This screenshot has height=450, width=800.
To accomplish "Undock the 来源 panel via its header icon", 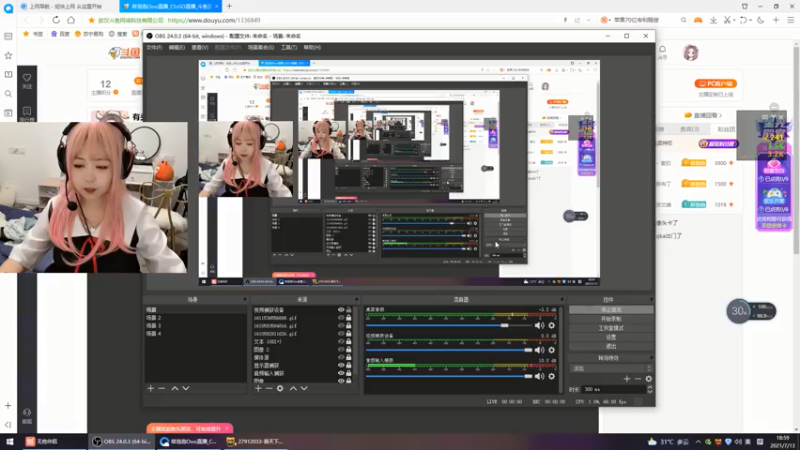I will 356,299.
